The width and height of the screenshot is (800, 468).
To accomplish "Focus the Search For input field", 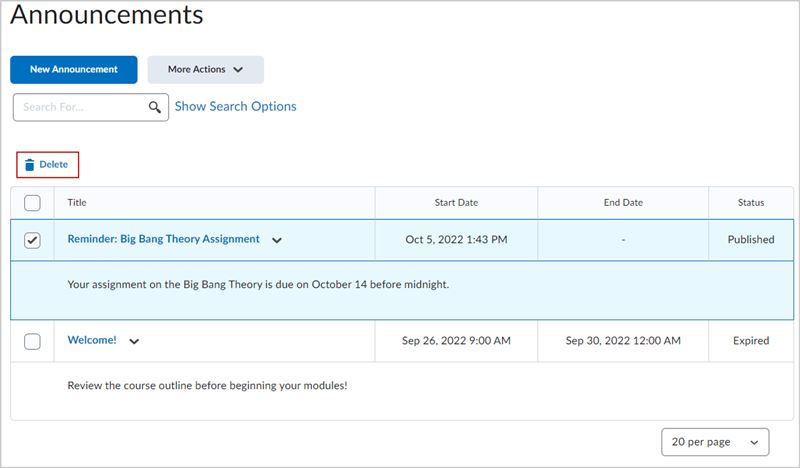I will pos(82,107).
